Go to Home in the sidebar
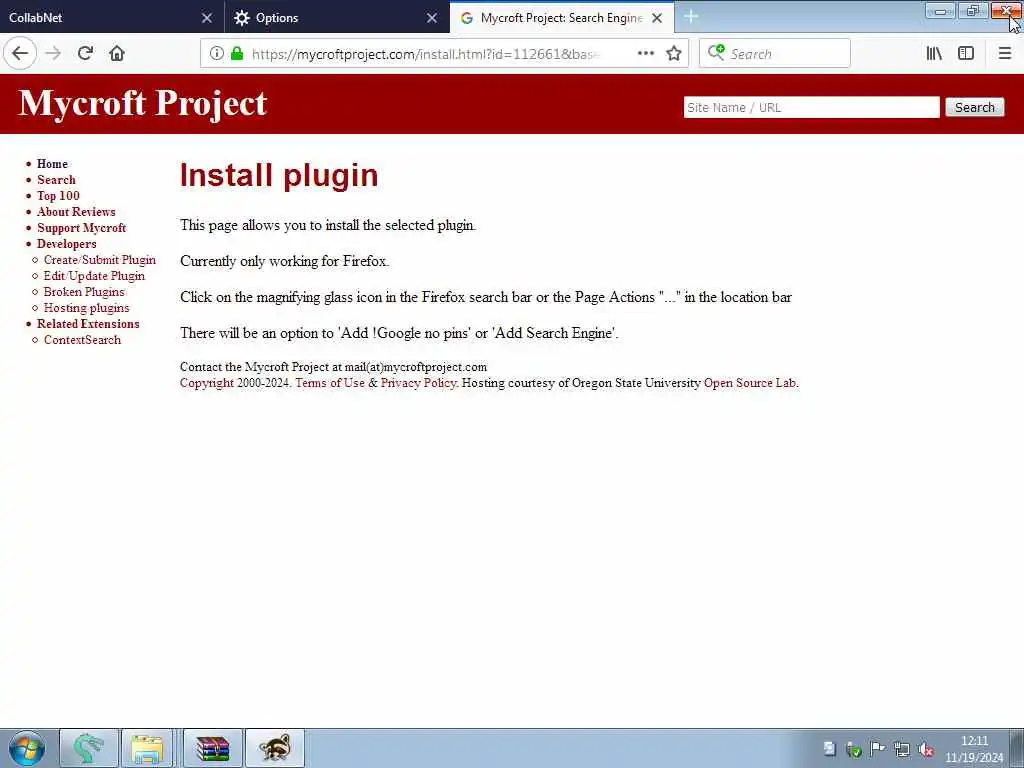The height and width of the screenshot is (768, 1024). (52, 164)
